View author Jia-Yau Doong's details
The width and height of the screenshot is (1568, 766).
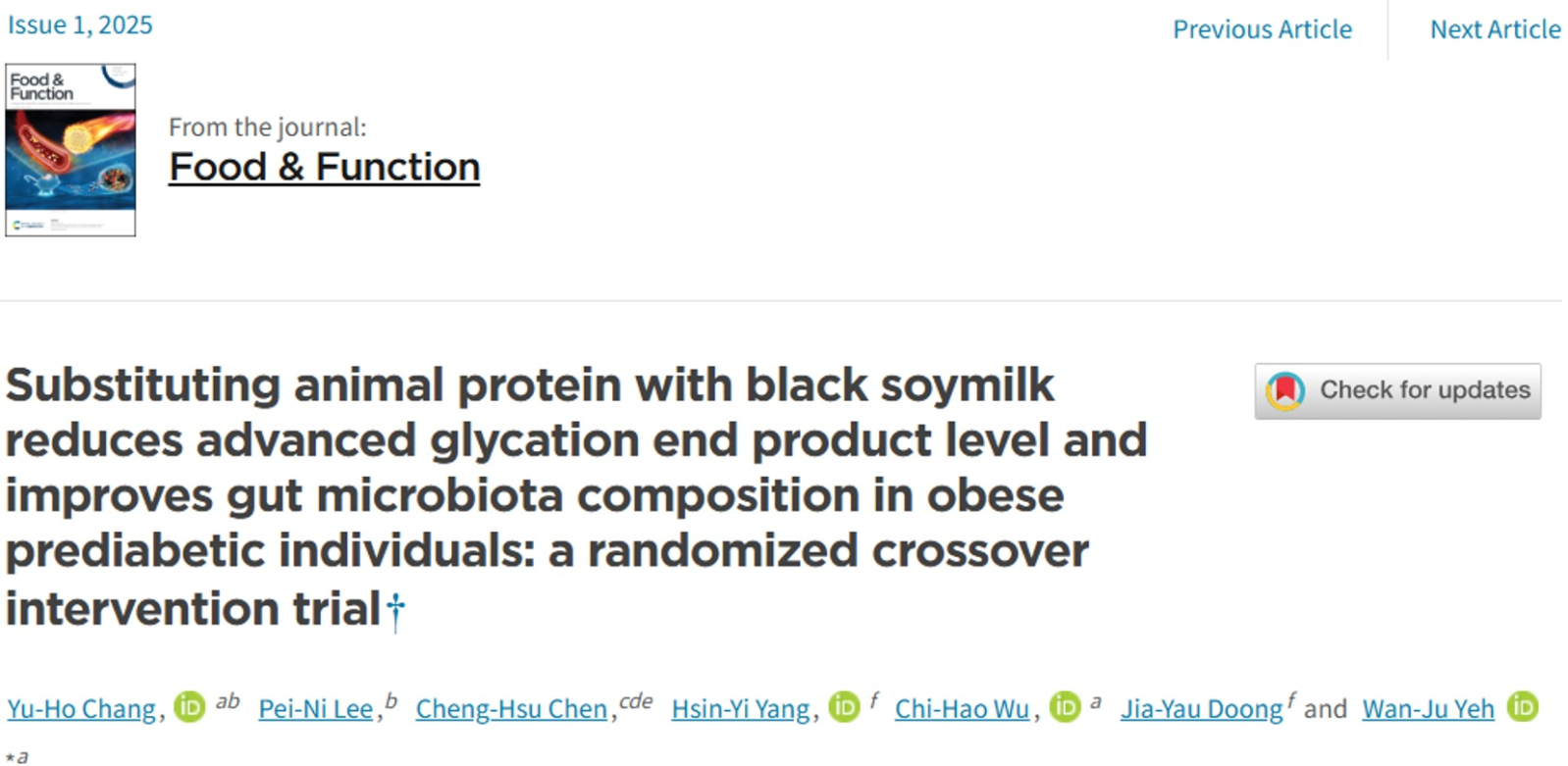click(1201, 709)
